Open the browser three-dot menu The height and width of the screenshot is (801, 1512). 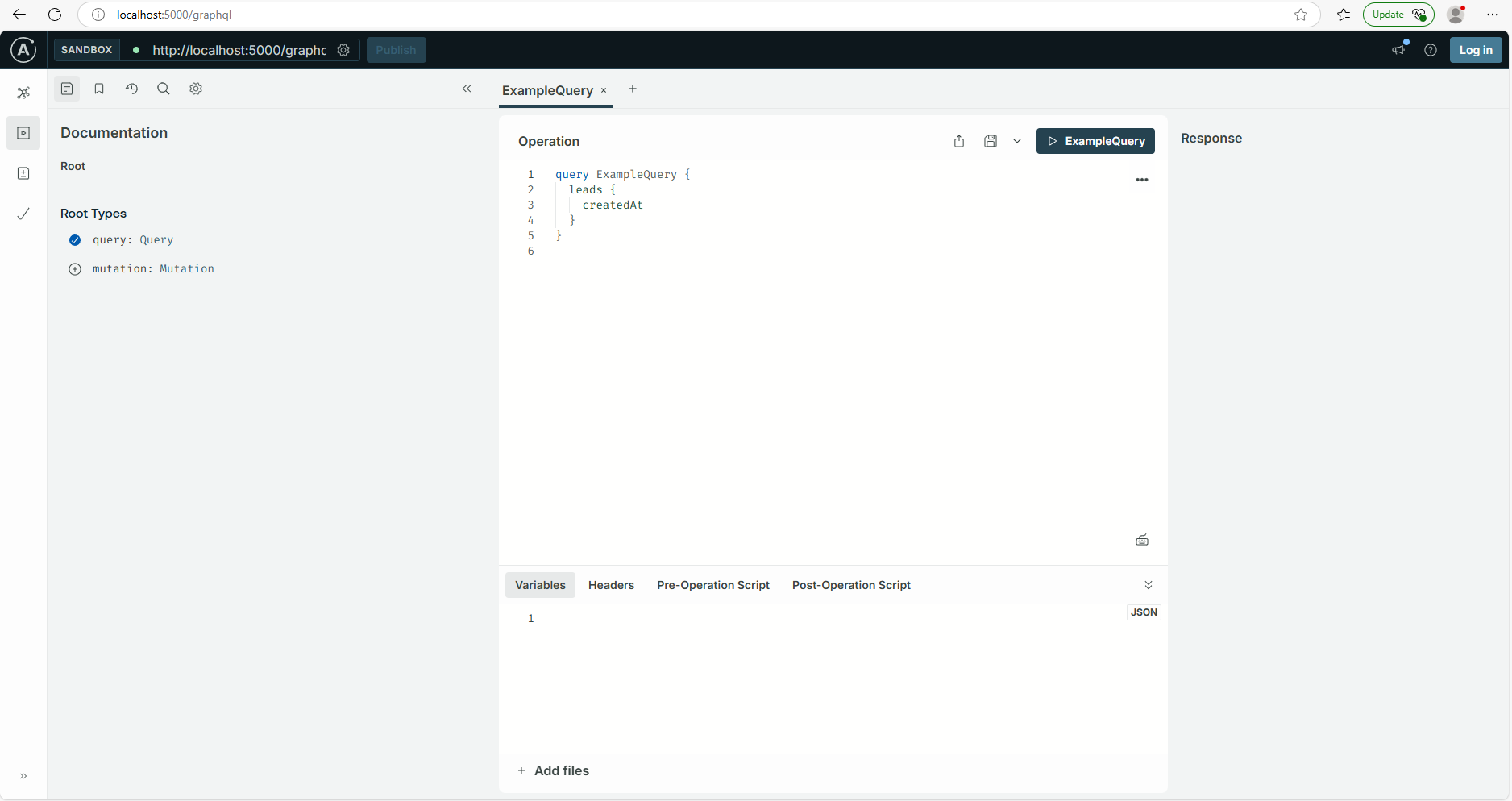click(1493, 15)
